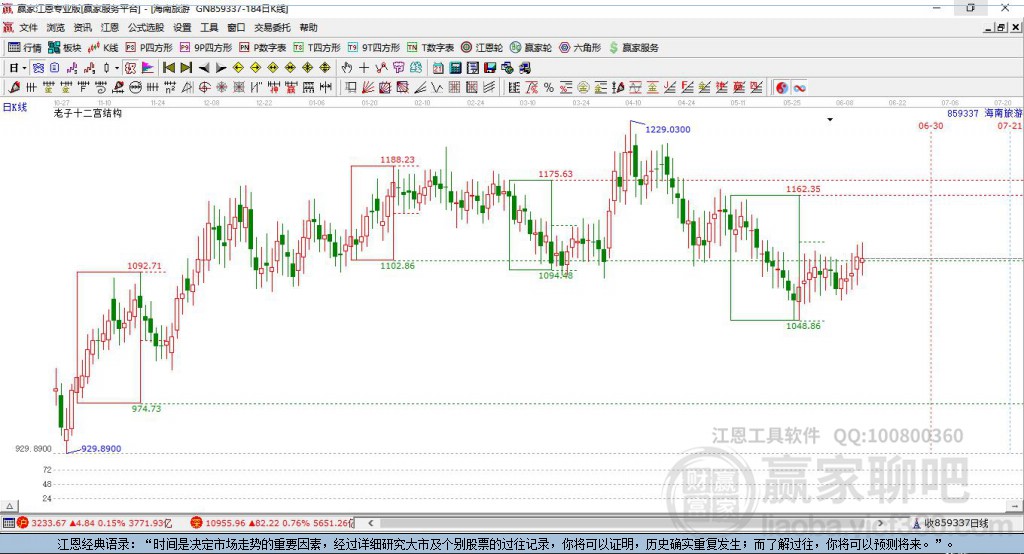Click the 1188.23 price label
The height and width of the screenshot is (554, 1024).
(x=397, y=159)
